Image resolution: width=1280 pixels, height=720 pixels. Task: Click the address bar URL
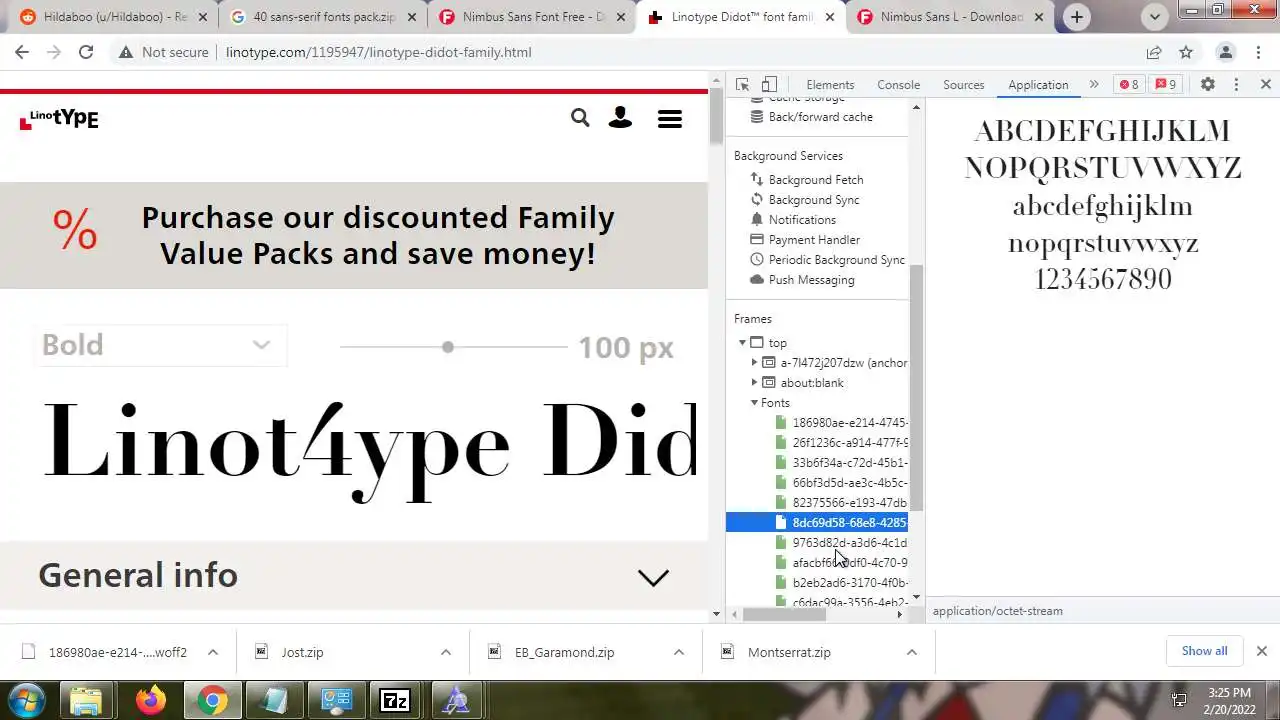(379, 52)
